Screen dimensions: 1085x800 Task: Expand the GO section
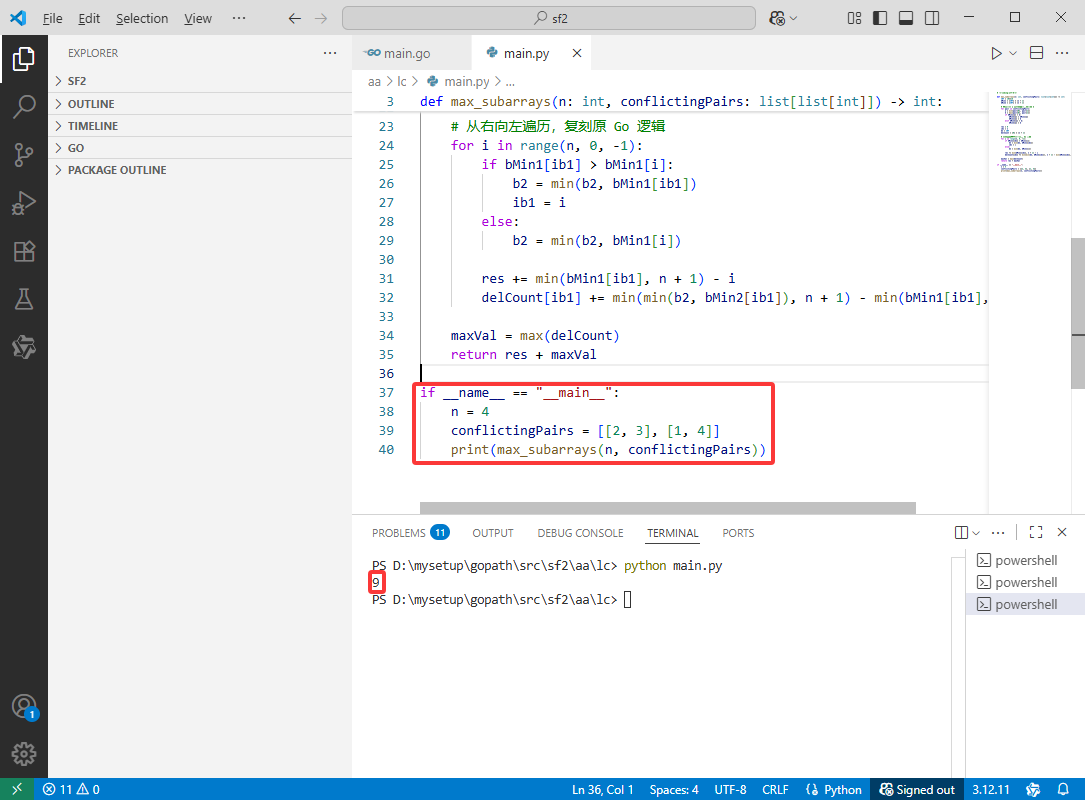[x=200, y=148]
